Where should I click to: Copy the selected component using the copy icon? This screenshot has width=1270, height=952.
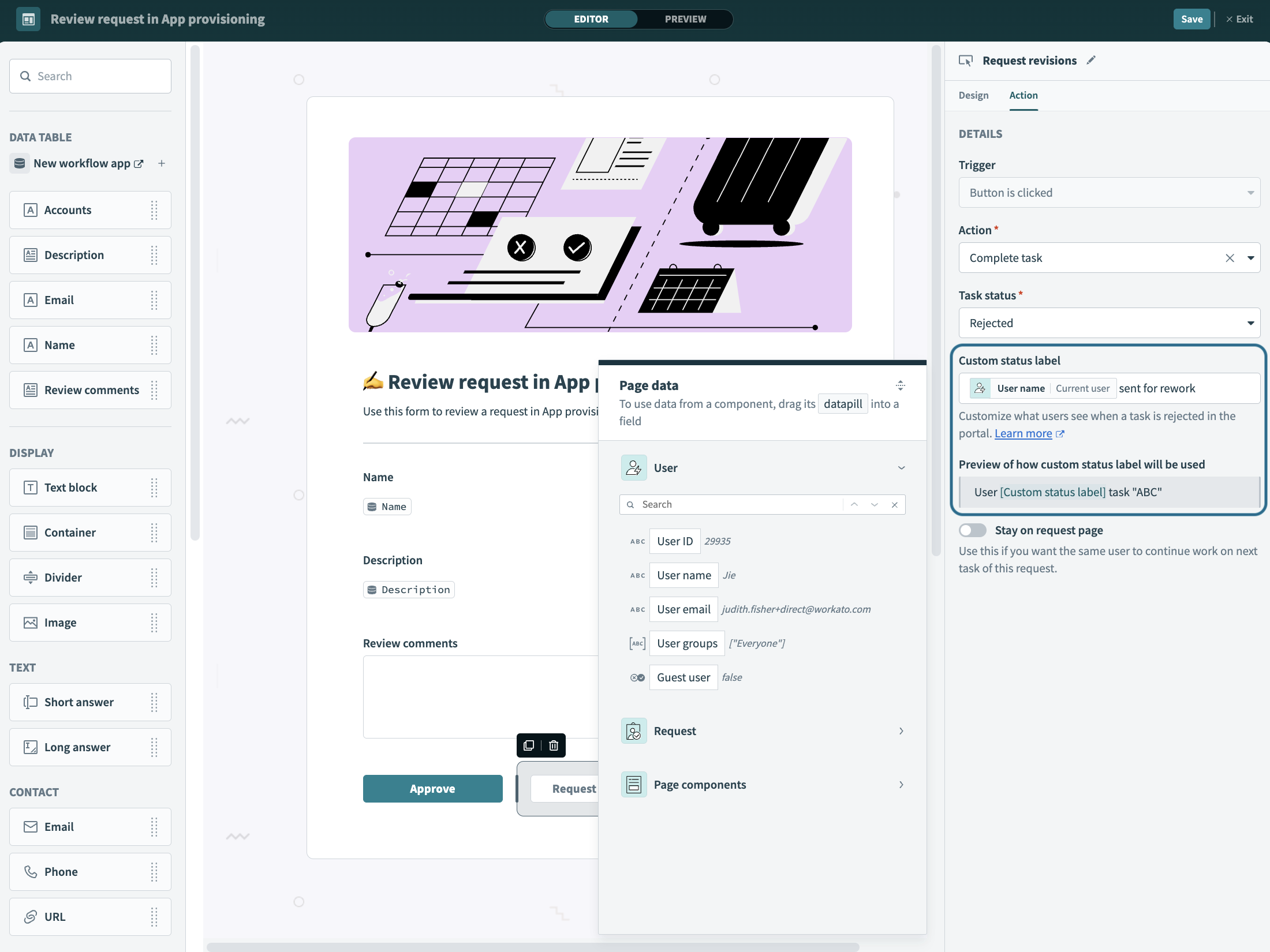pos(528,745)
